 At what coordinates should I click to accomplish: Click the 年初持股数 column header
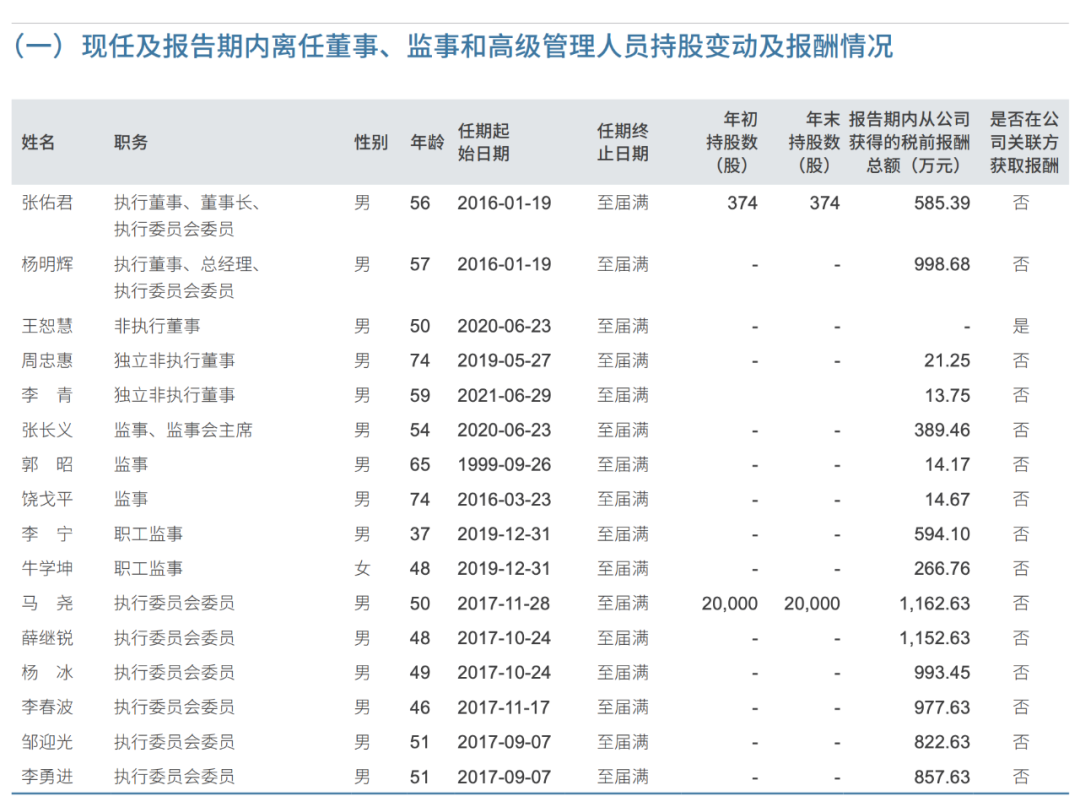click(x=731, y=143)
